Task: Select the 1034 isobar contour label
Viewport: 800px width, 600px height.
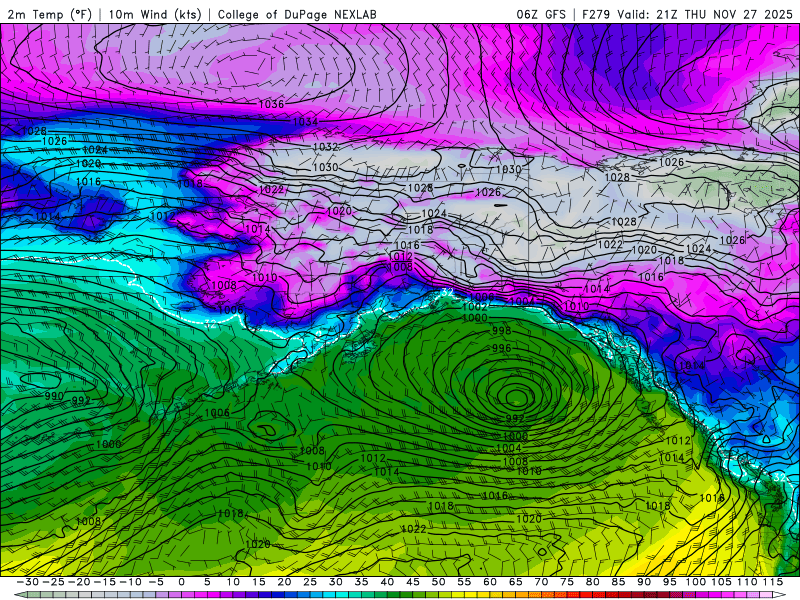Action: [305, 121]
